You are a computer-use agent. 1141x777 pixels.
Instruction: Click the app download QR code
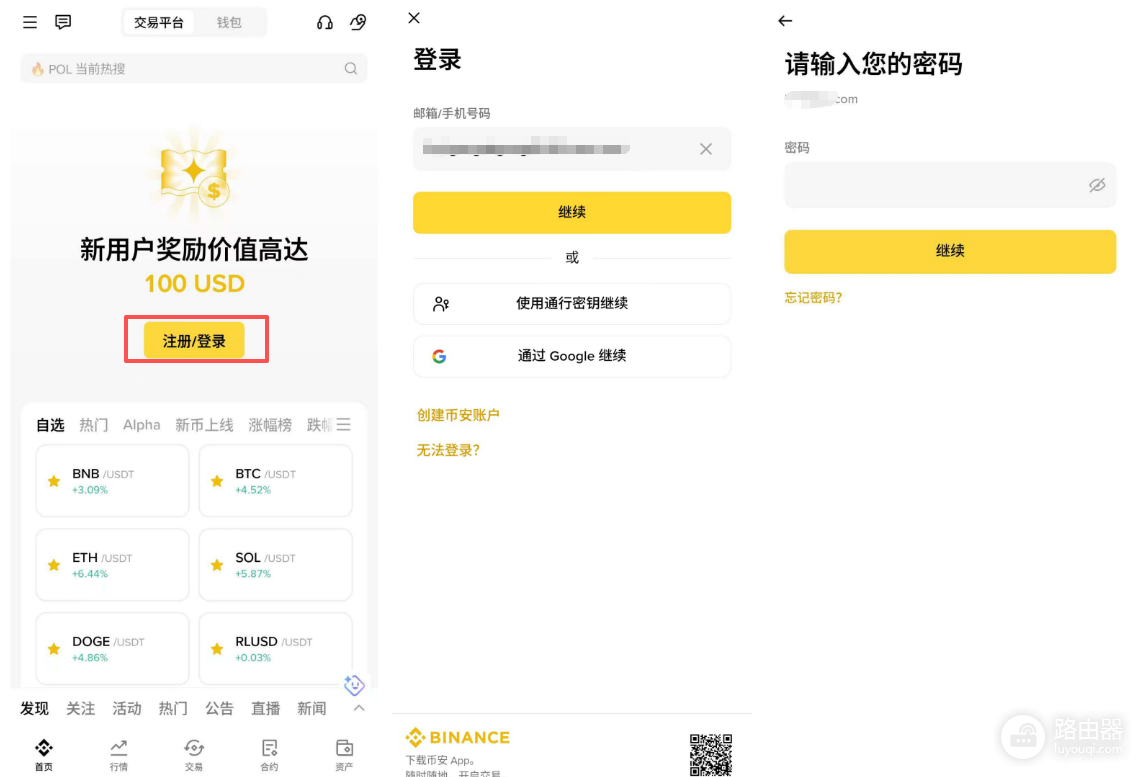click(x=710, y=754)
